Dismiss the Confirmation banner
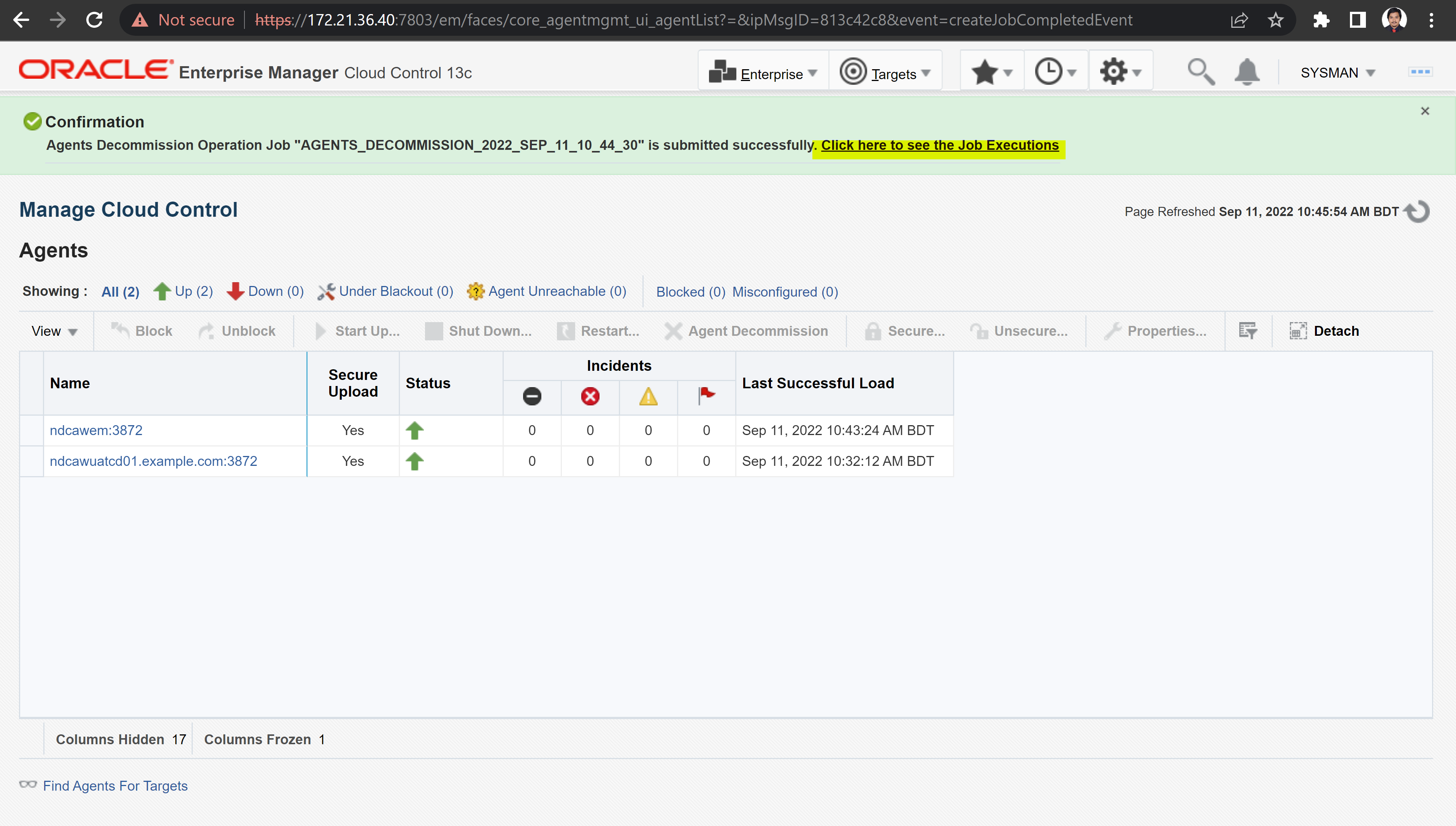This screenshot has width=1456, height=826. 1425,111
